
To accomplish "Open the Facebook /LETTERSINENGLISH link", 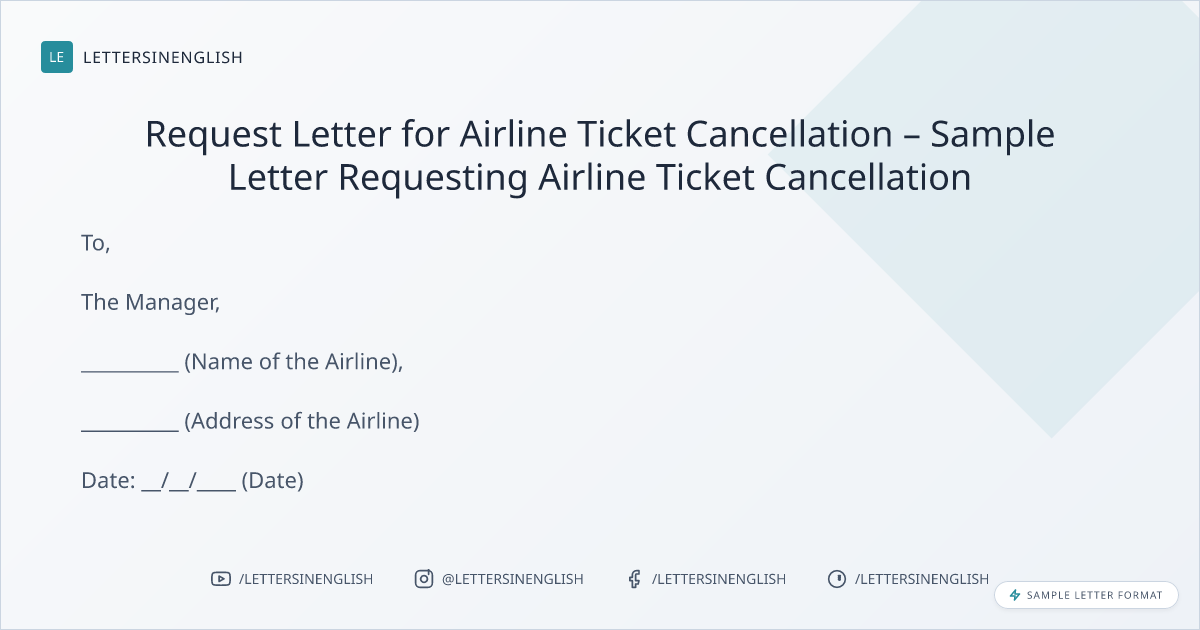I will click(x=719, y=579).
